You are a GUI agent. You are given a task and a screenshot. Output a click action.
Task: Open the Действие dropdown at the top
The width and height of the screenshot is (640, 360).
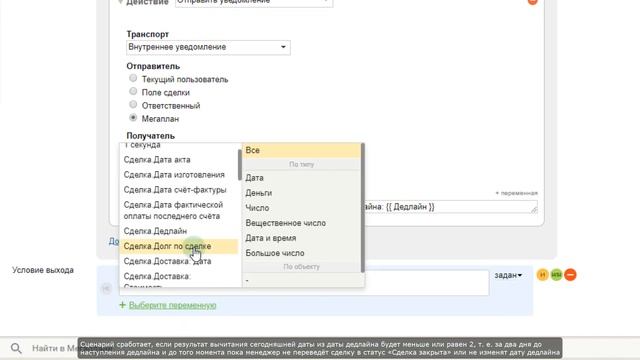coord(254,2)
